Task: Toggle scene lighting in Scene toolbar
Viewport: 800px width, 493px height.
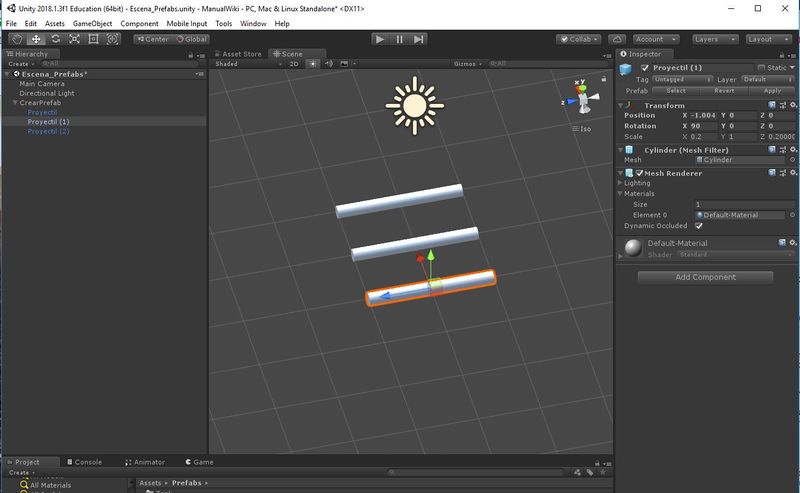Action: click(x=312, y=64)
